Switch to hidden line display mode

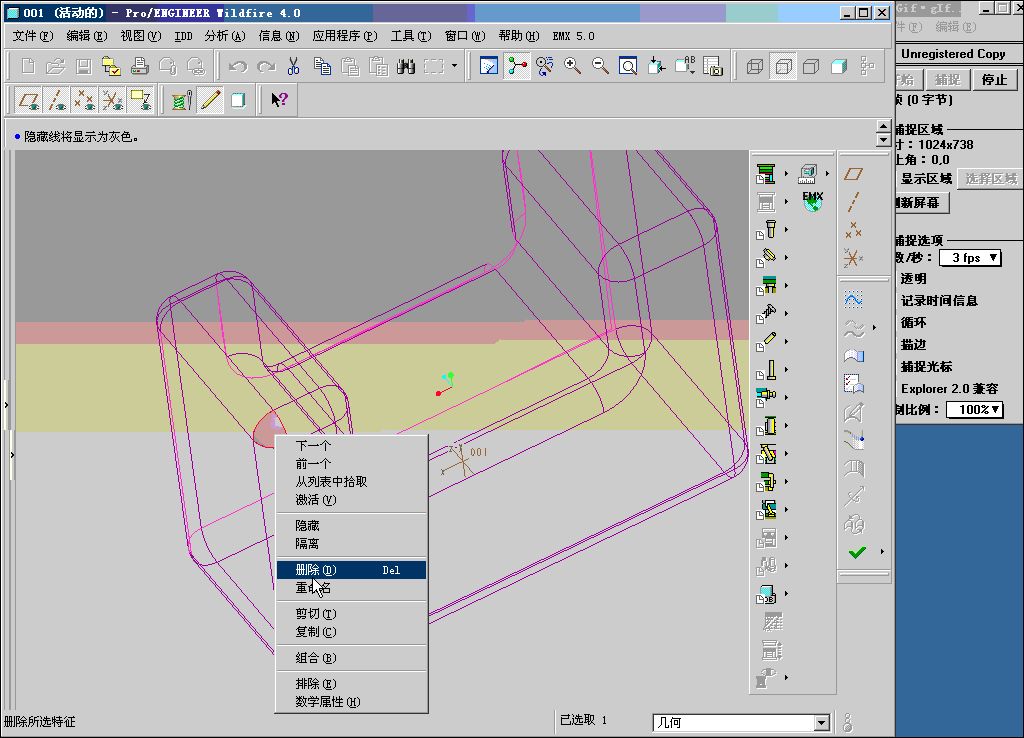[783, 66]
